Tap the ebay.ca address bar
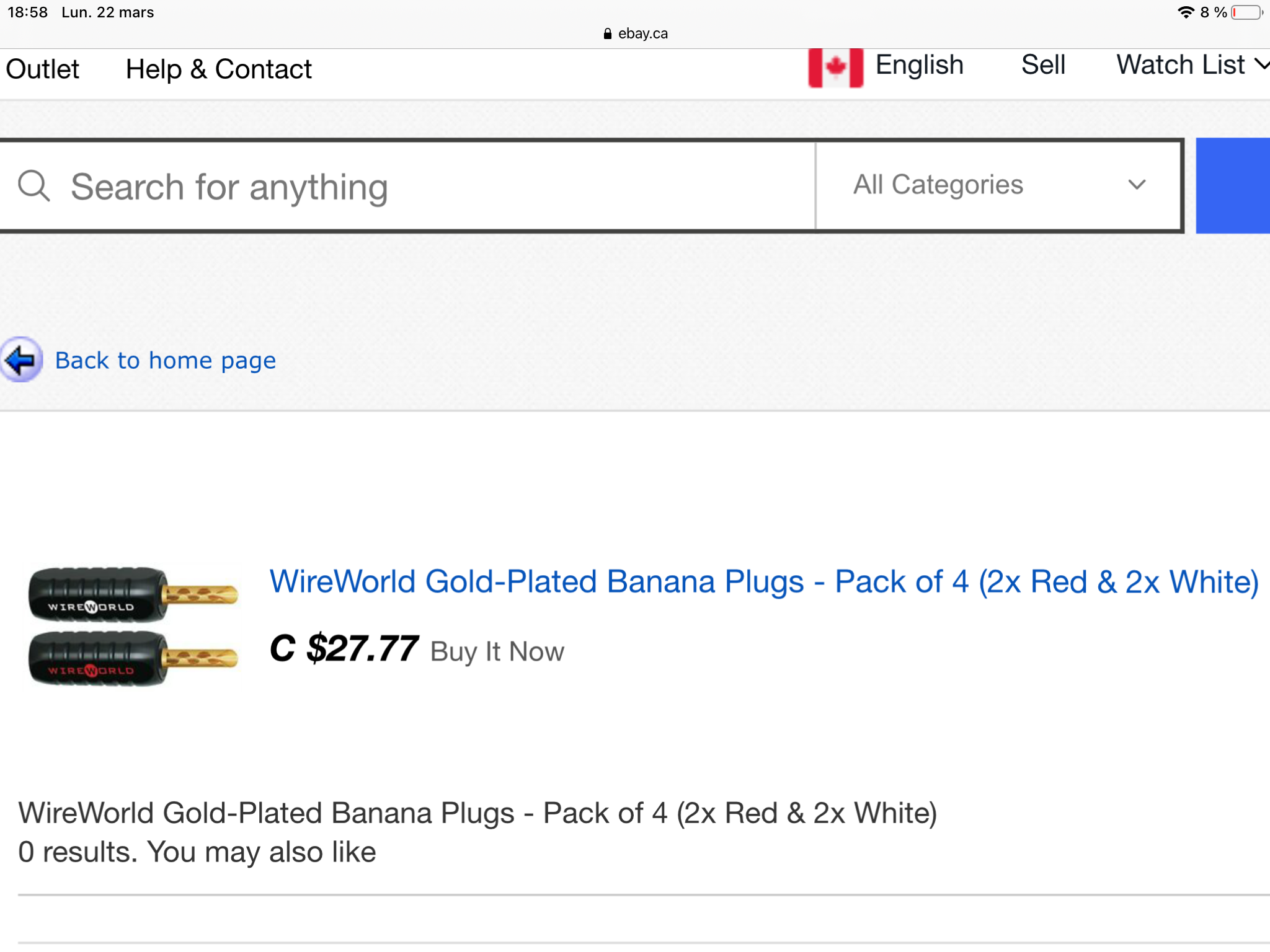This screenshot has height=952, width=1270. click(642, 33)
